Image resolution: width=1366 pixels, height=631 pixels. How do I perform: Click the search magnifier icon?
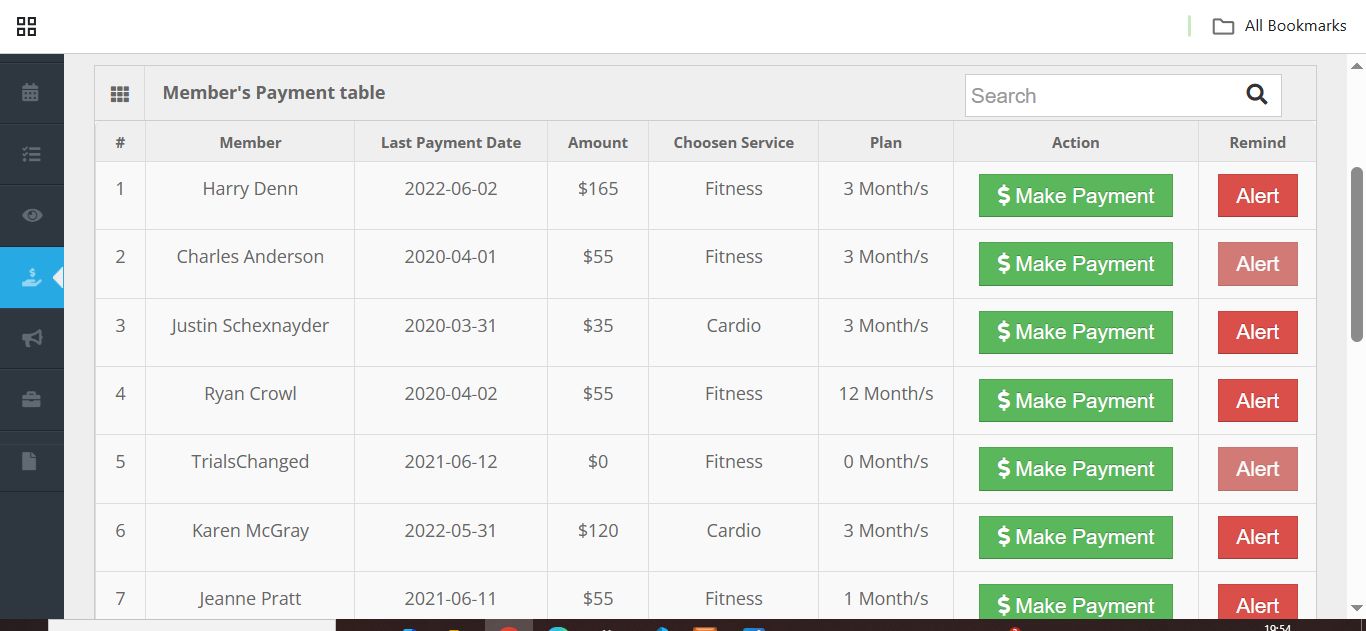coord(1257,95)
